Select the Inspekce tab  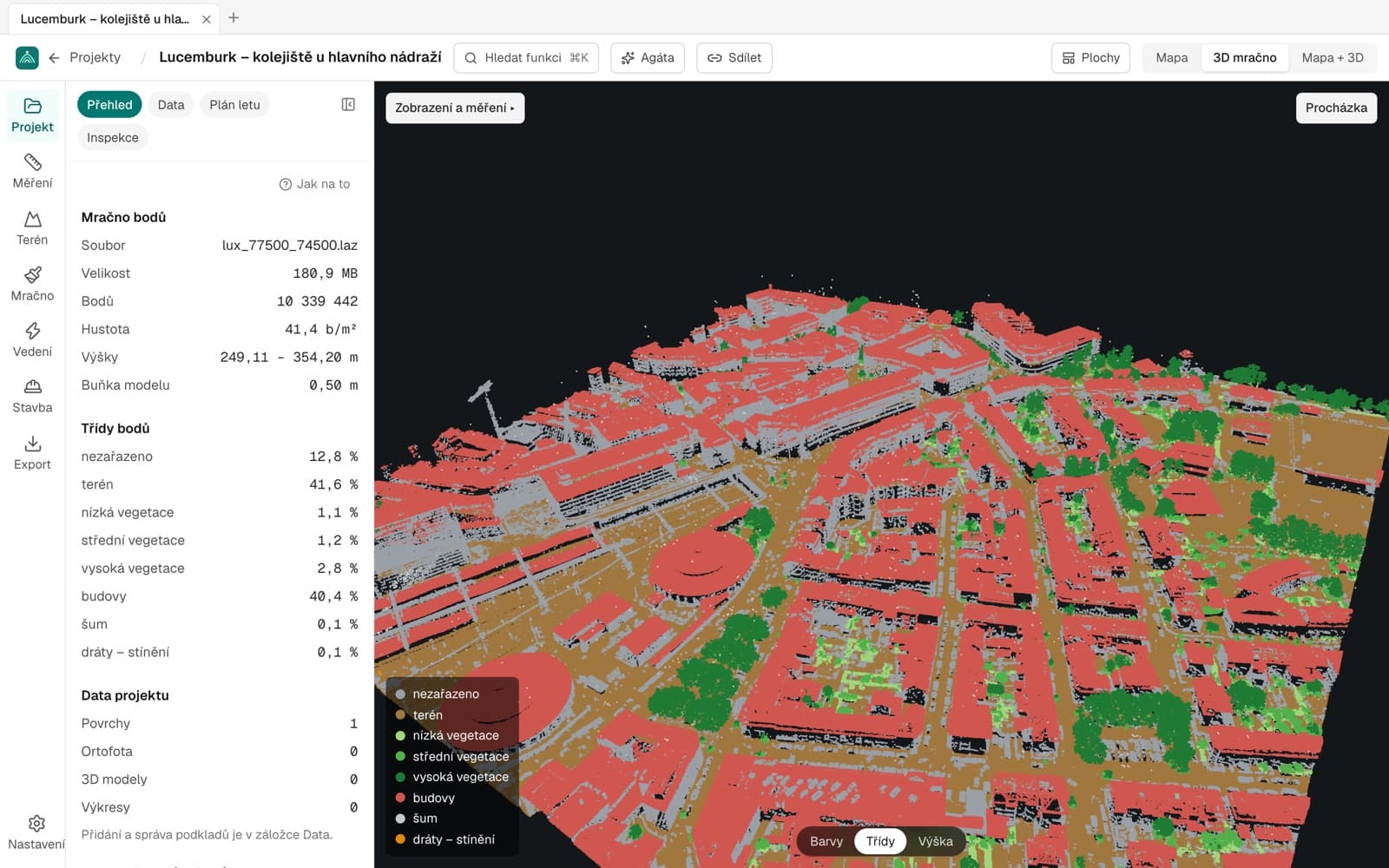tap(113, 137)
